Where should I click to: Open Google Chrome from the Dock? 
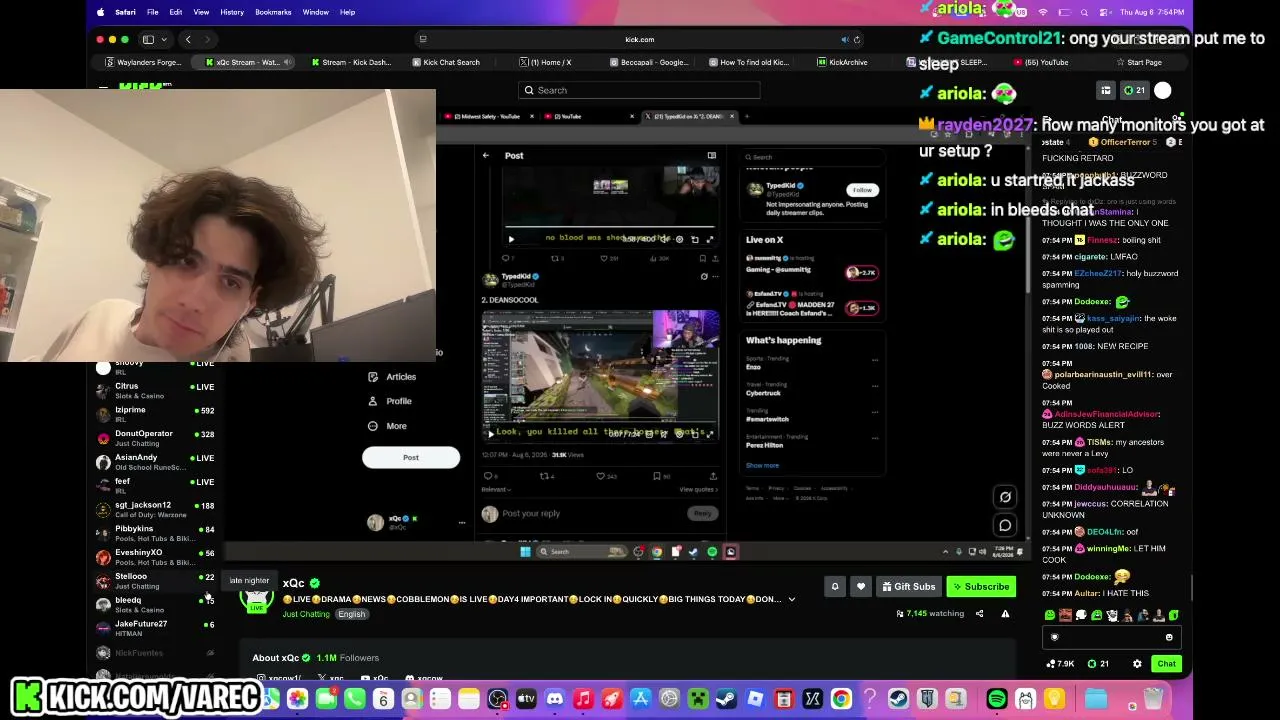click(x=841, y=699)
